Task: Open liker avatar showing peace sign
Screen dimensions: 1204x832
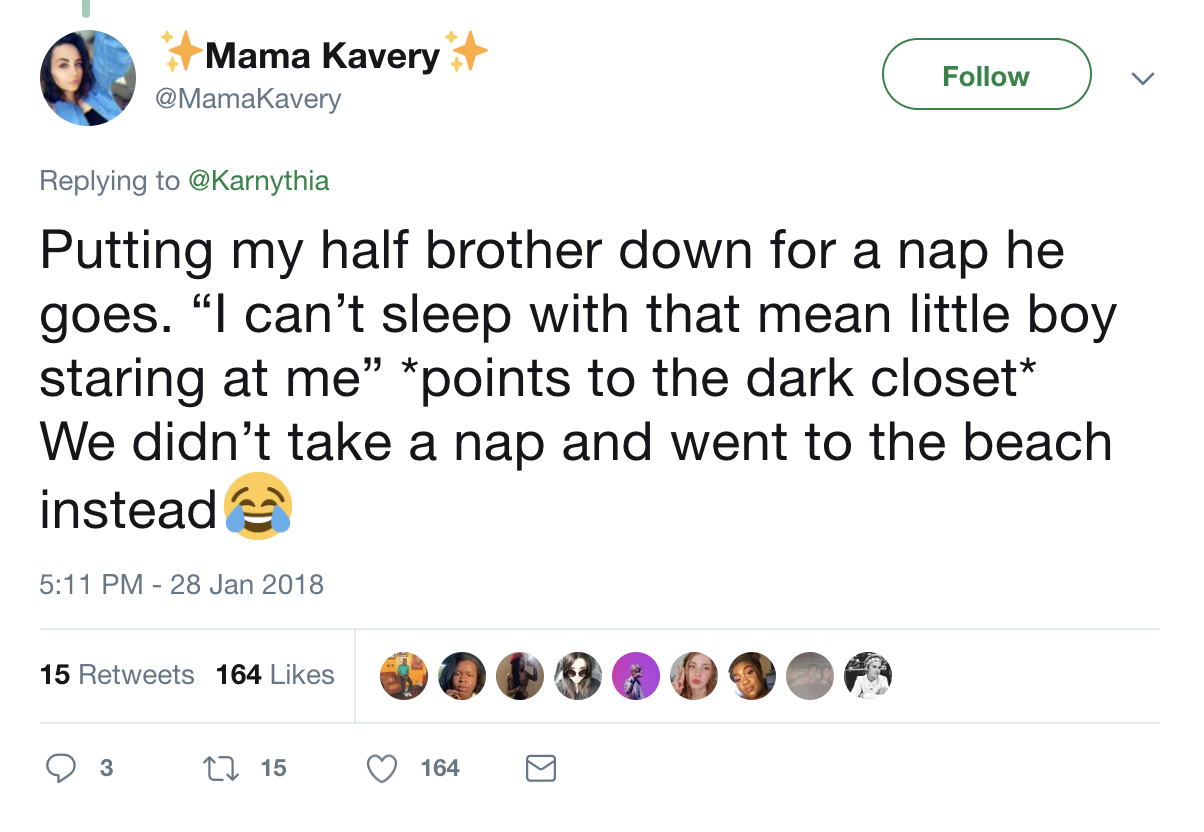Action: 694,676
